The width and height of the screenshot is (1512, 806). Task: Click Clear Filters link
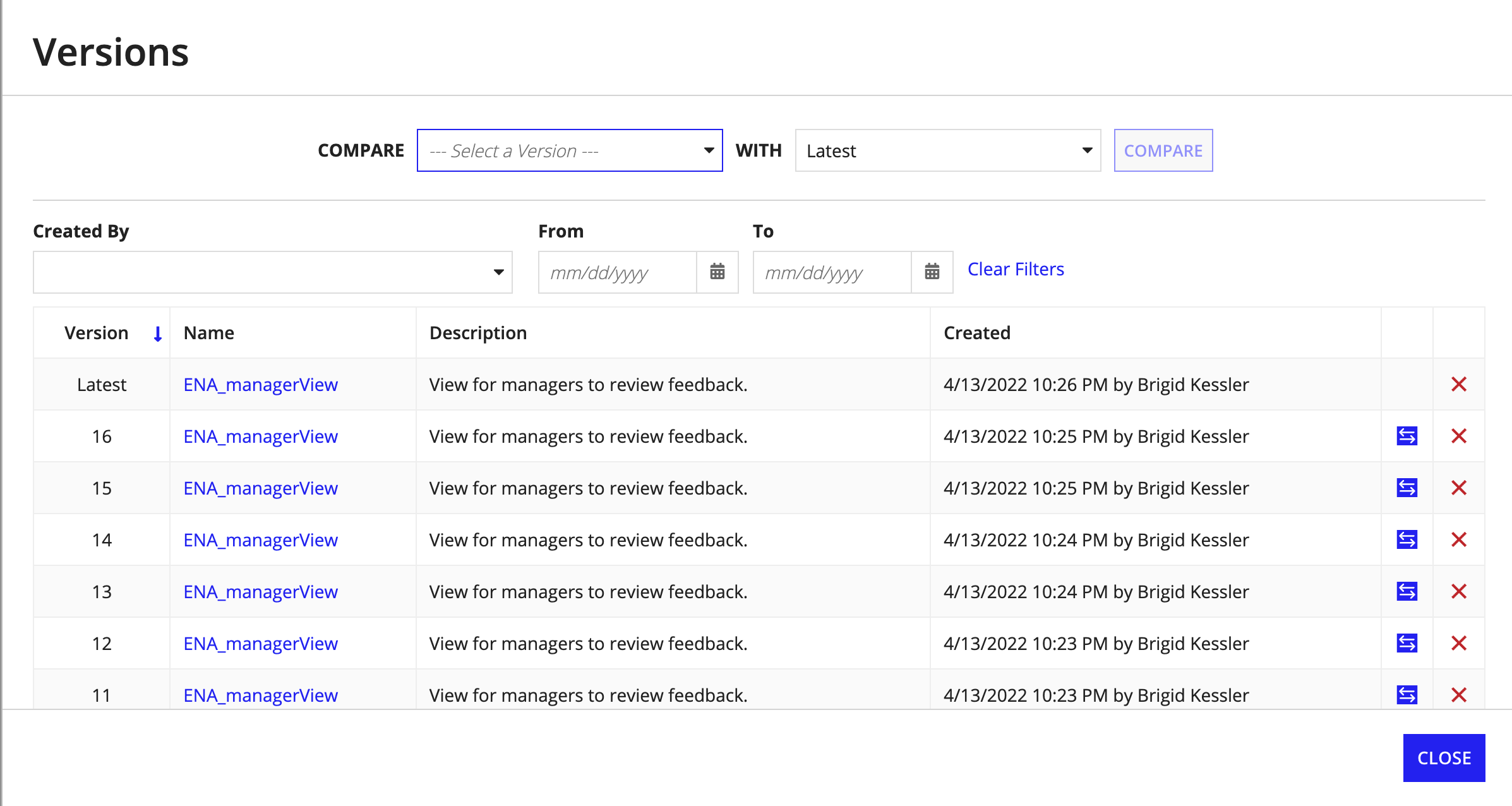(1017, 268)
